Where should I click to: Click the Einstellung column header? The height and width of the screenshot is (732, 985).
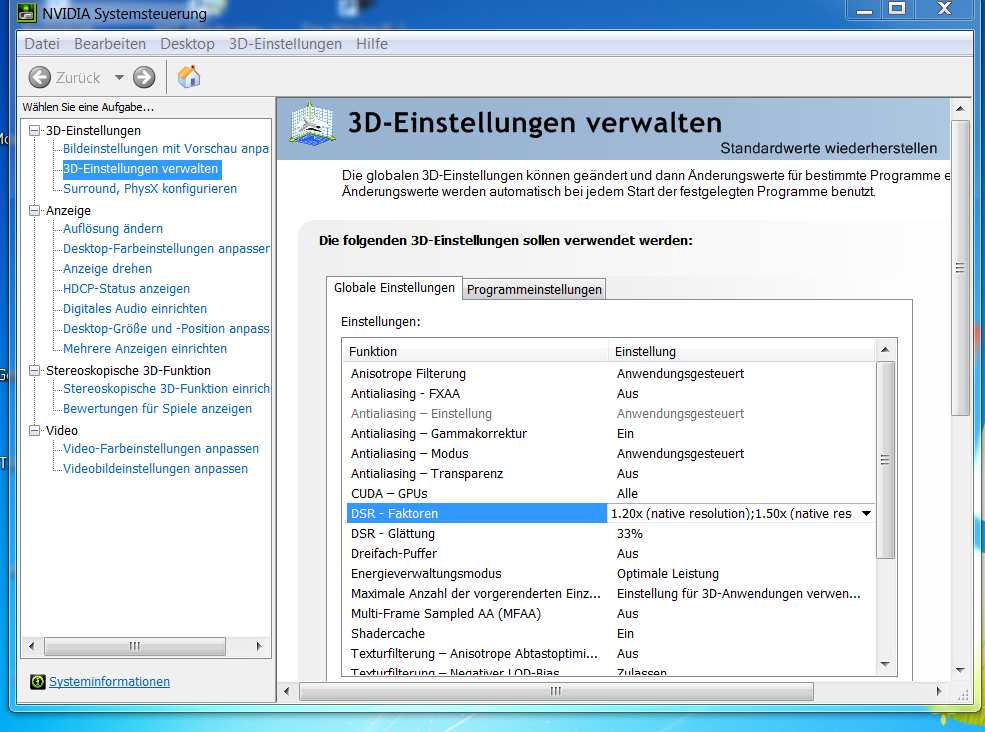741,351
